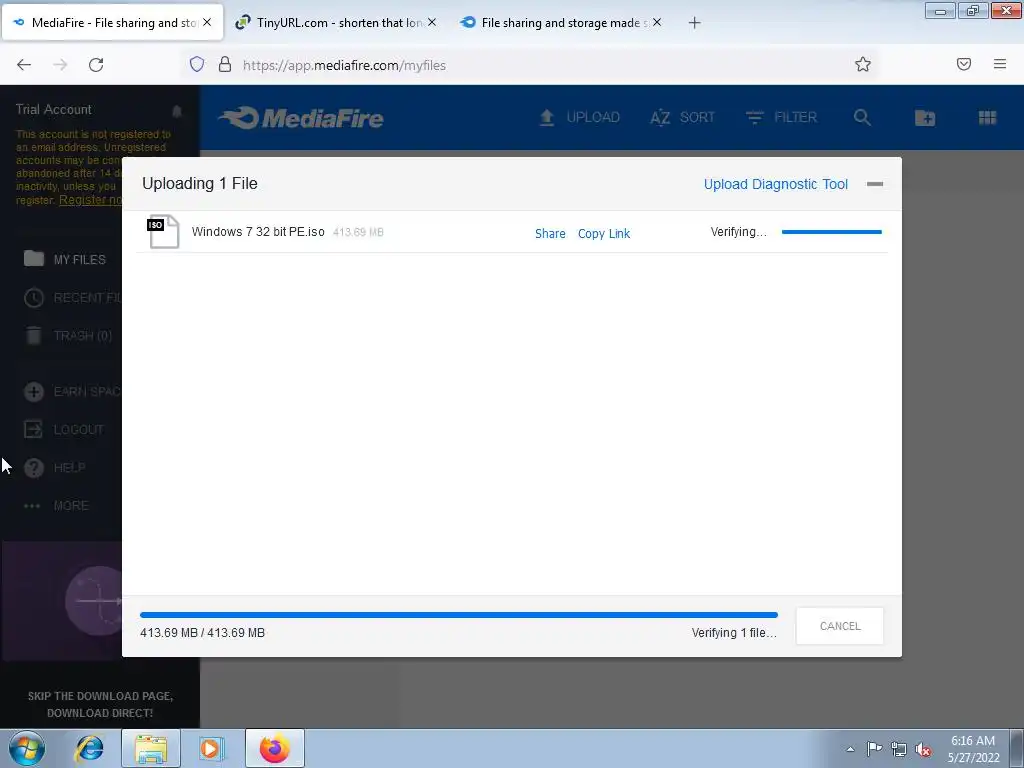Open the SORT option
Viewport: 1024px width, 768px height.
tap(682, 118)
